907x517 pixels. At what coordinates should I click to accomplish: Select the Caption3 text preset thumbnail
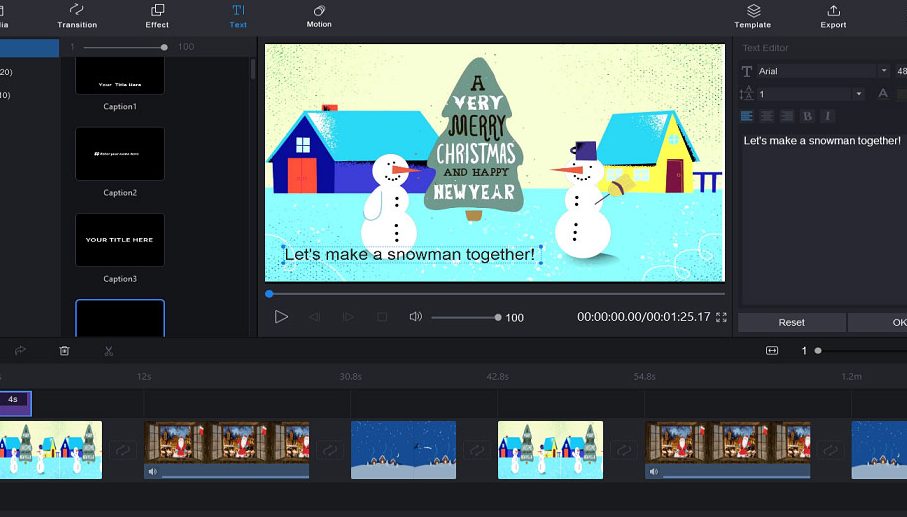120,240
